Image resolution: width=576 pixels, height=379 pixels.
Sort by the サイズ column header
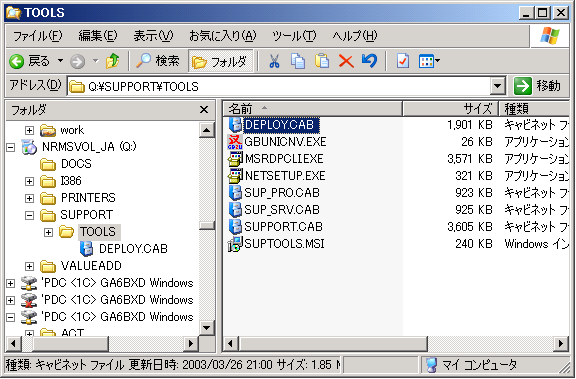point(450,109)
